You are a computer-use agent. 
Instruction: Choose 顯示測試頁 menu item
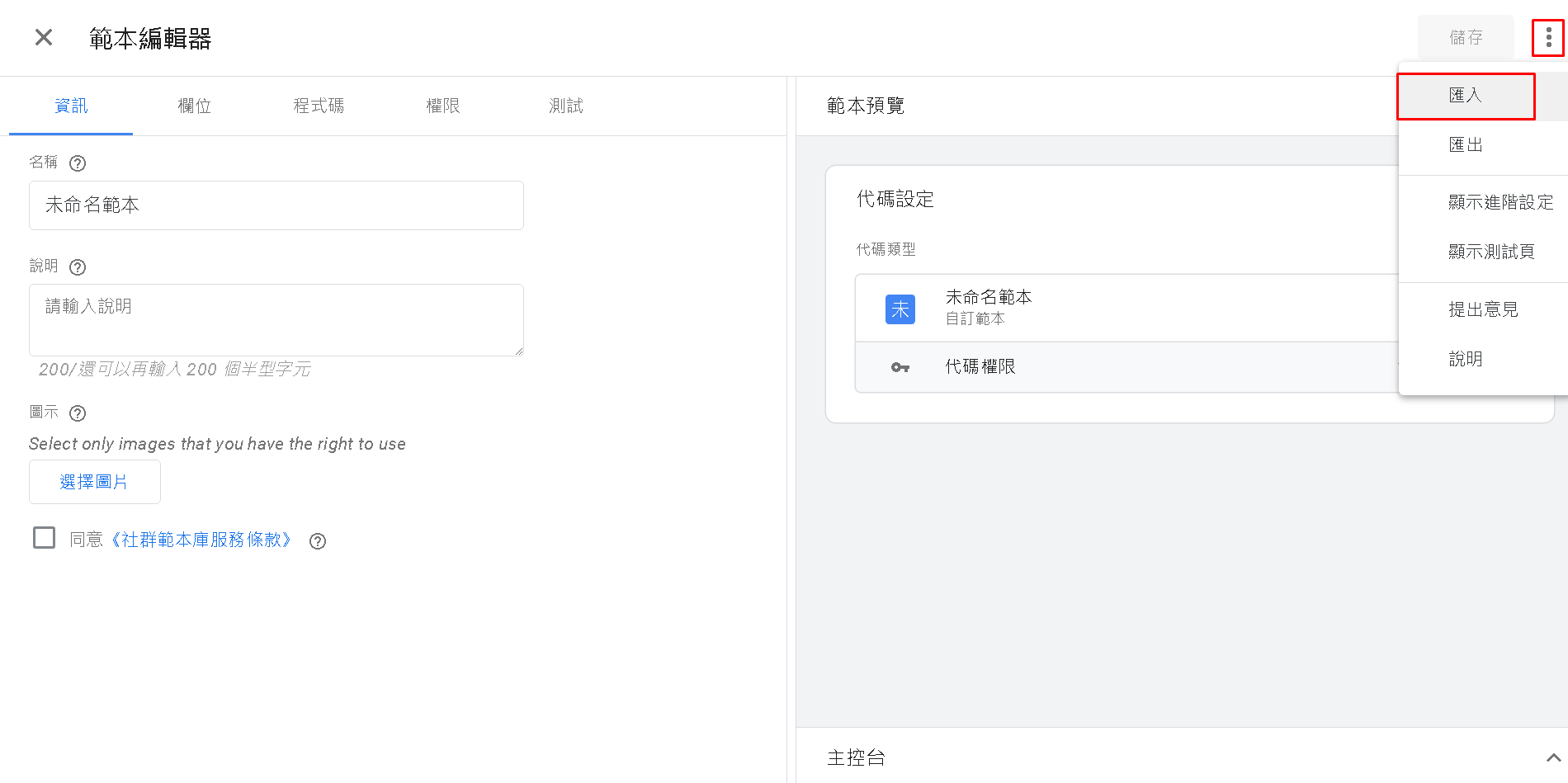tap(1483, 252)
